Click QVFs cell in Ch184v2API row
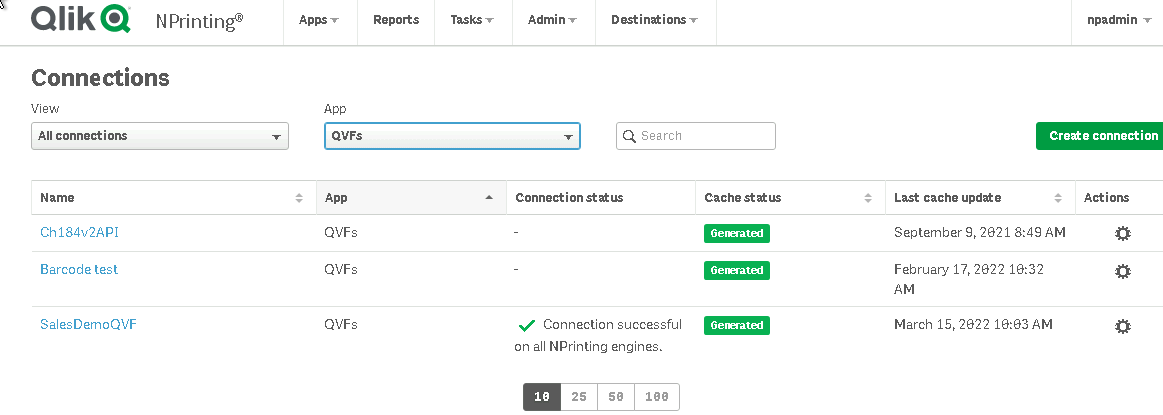The height and width of the screenshot is (415, 1163). [340, 233]
